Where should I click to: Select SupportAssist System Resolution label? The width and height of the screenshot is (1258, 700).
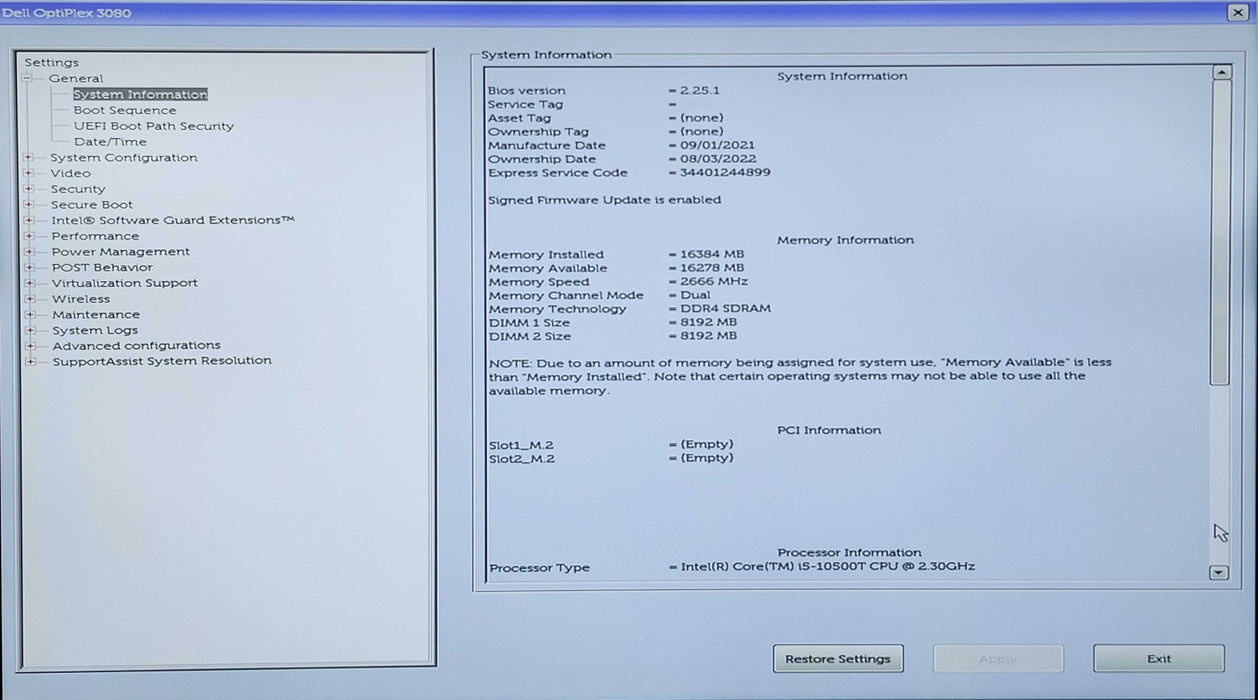click(x=161, y=361)
